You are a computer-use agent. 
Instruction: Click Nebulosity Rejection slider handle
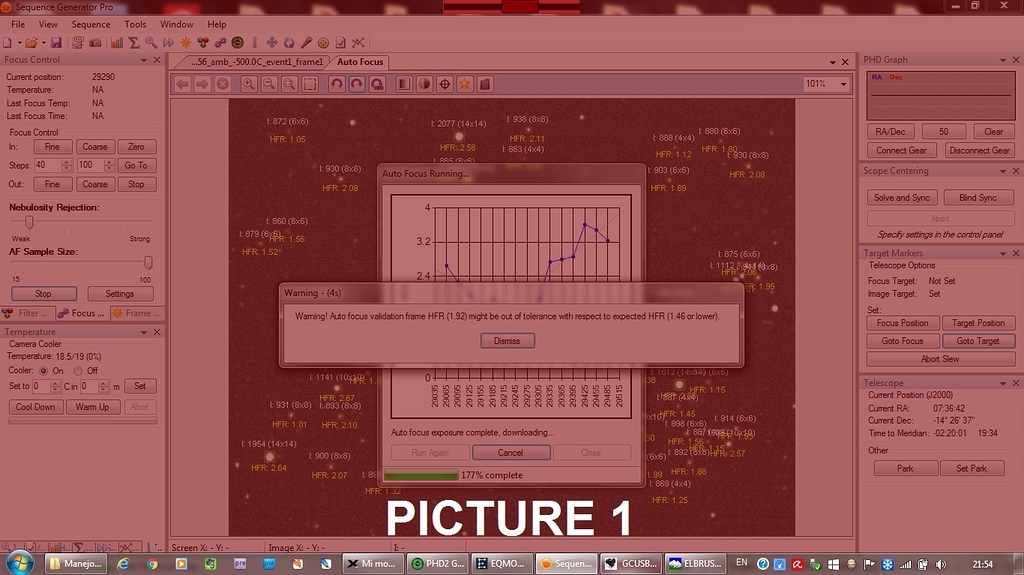(29, 222)
